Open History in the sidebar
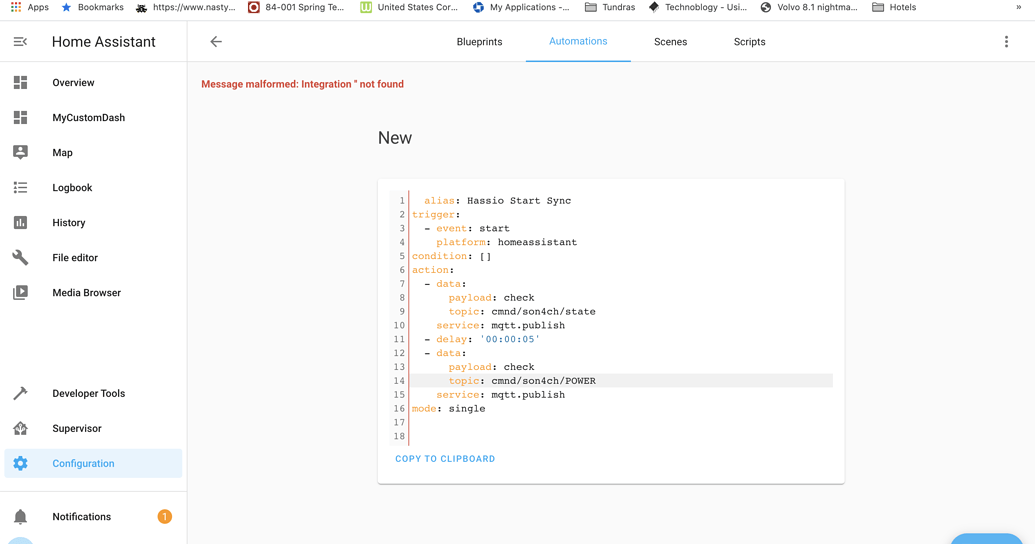 (x=93, y=222)
